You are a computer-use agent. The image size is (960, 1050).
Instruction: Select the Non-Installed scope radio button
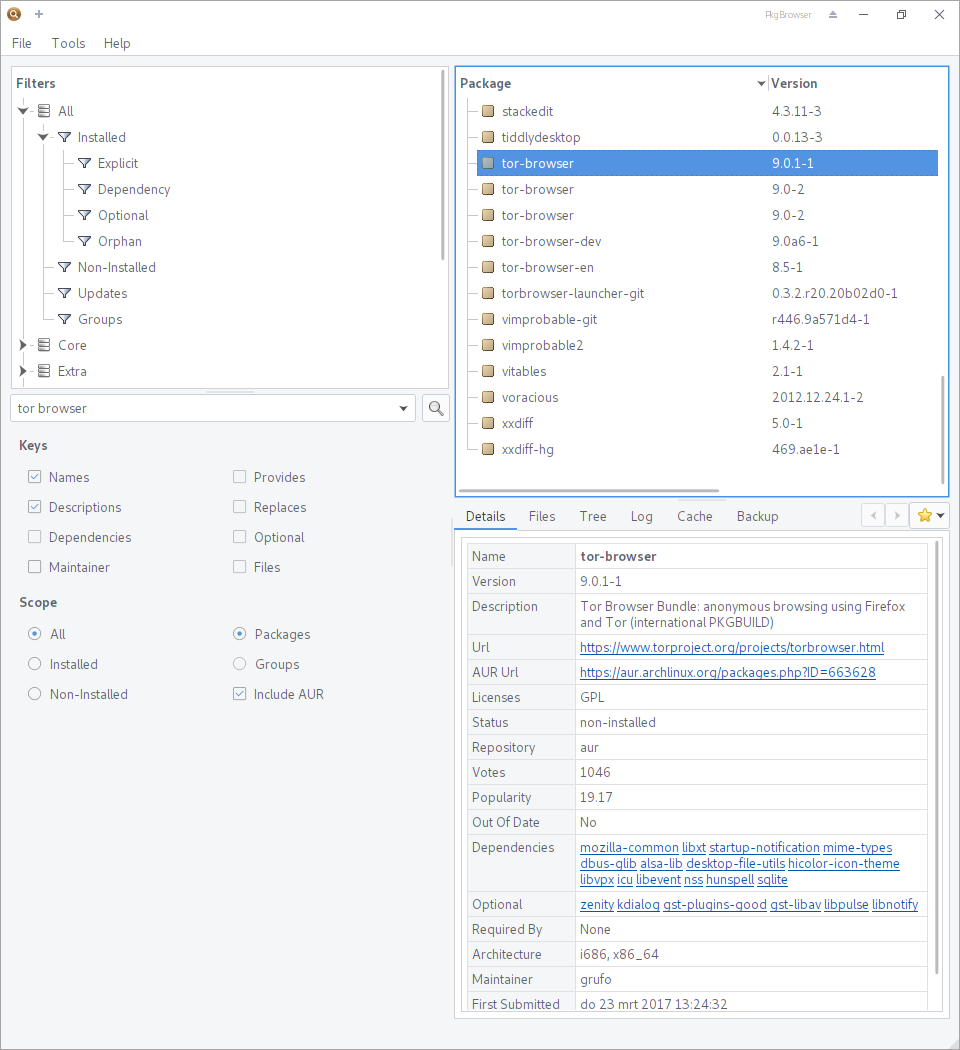tap(35, 694)
